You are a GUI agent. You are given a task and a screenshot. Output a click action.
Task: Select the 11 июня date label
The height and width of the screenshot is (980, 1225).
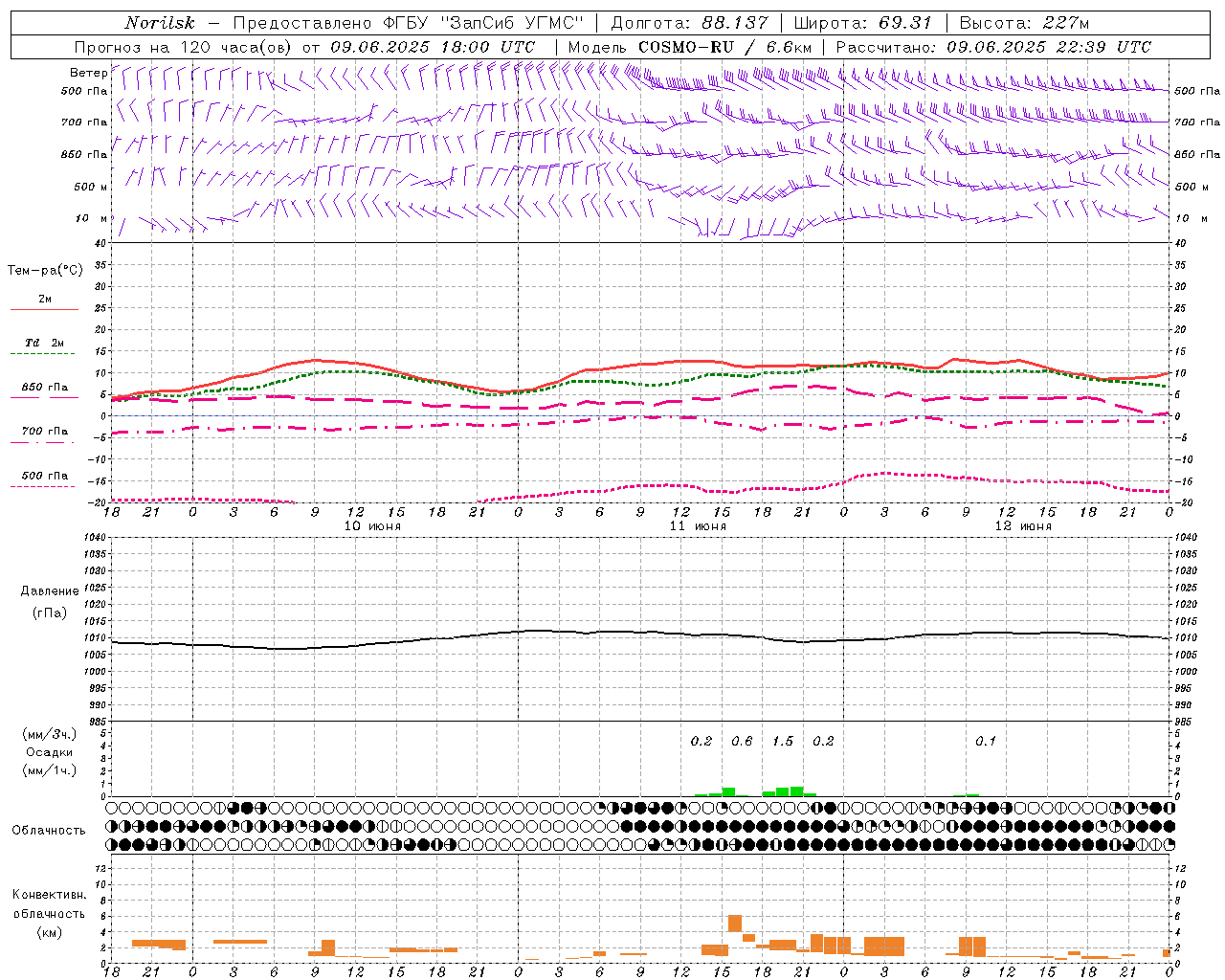[x=698, y=526]
